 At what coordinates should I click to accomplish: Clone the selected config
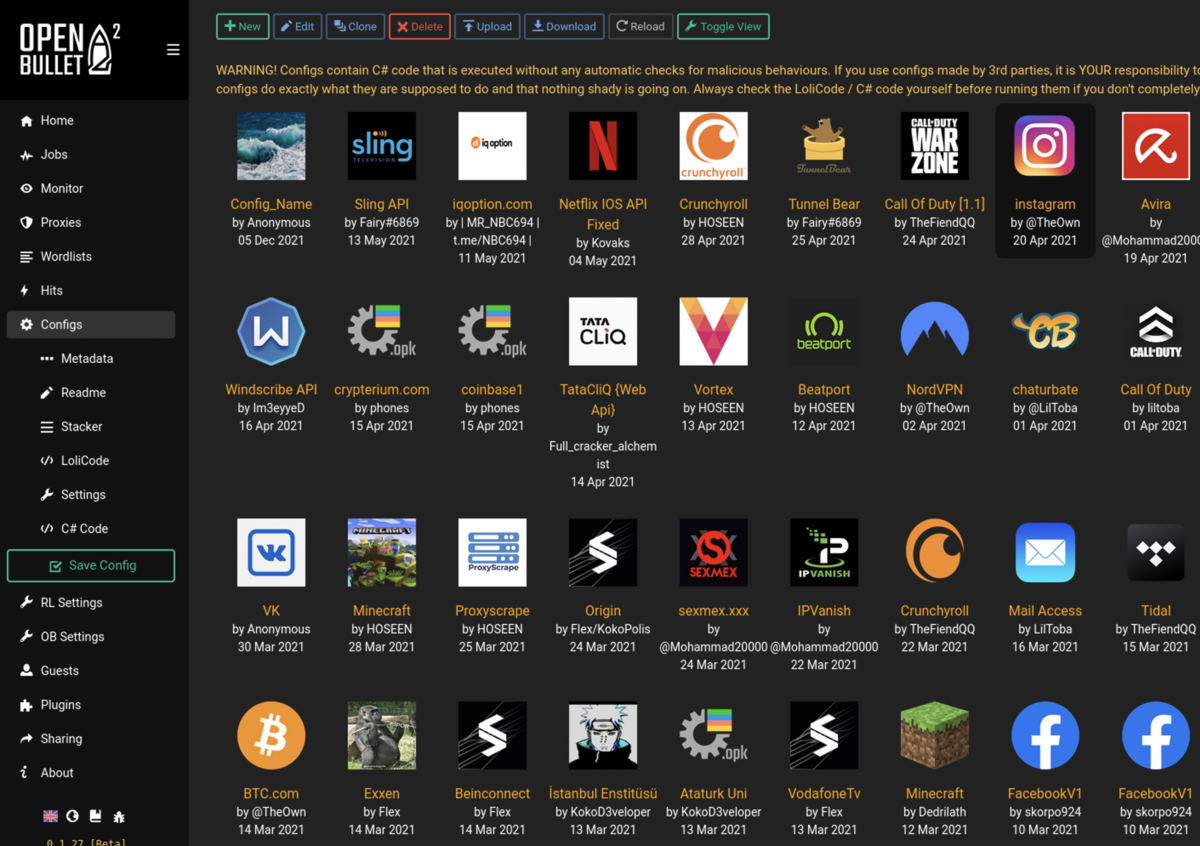point(355,26)
